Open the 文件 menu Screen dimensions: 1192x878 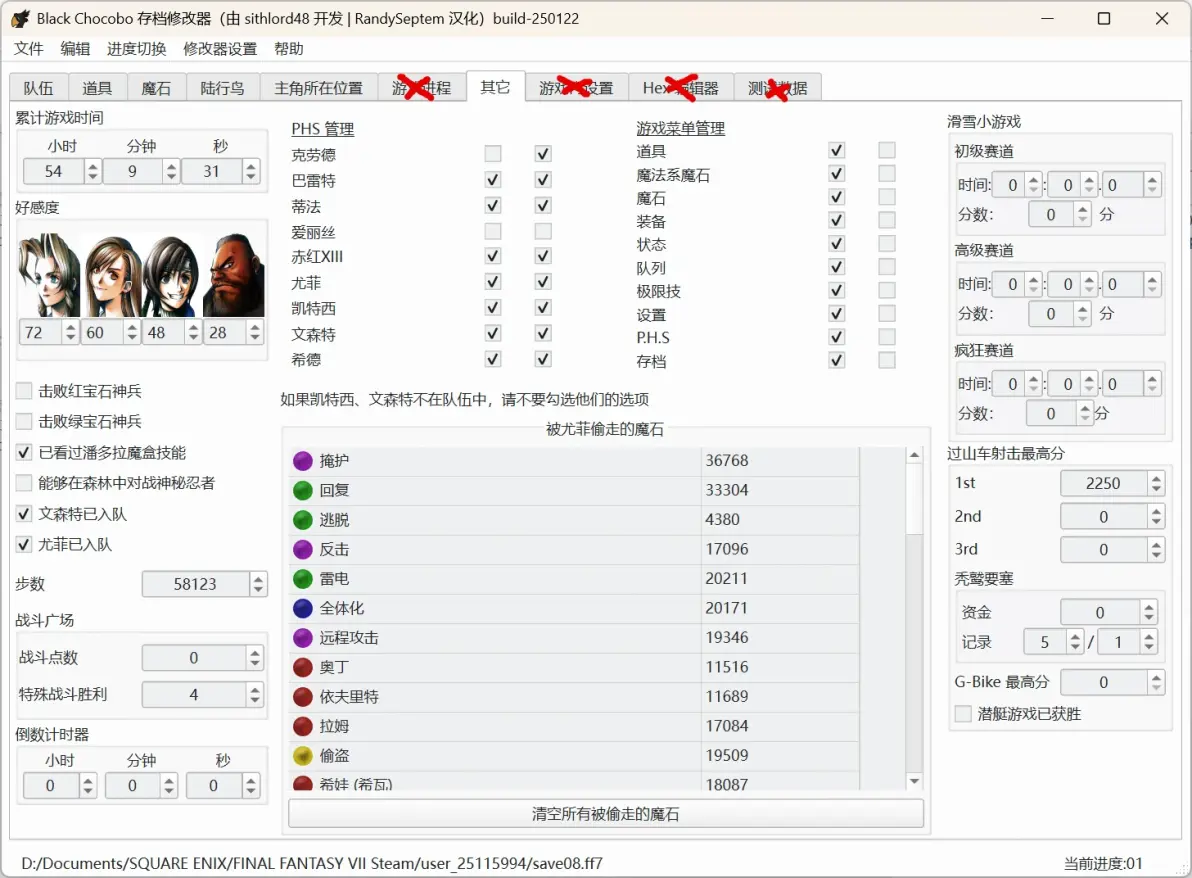click(28, 49)
